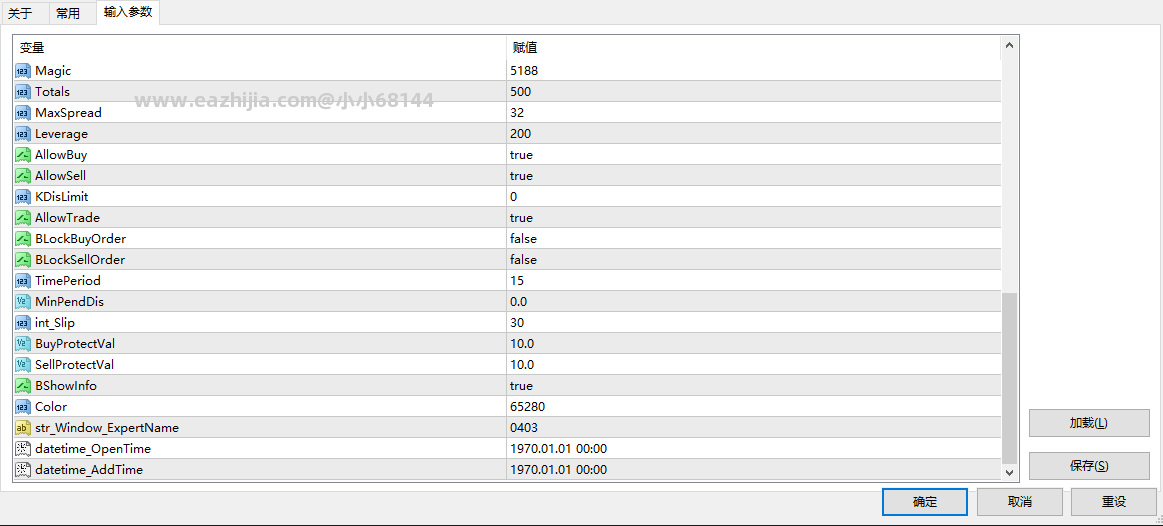Image resolution: width=1163 pixels, height=526 pixels.
Task: Click the datetime icon next to datetime_AddTime
Action: coord(23,470)
